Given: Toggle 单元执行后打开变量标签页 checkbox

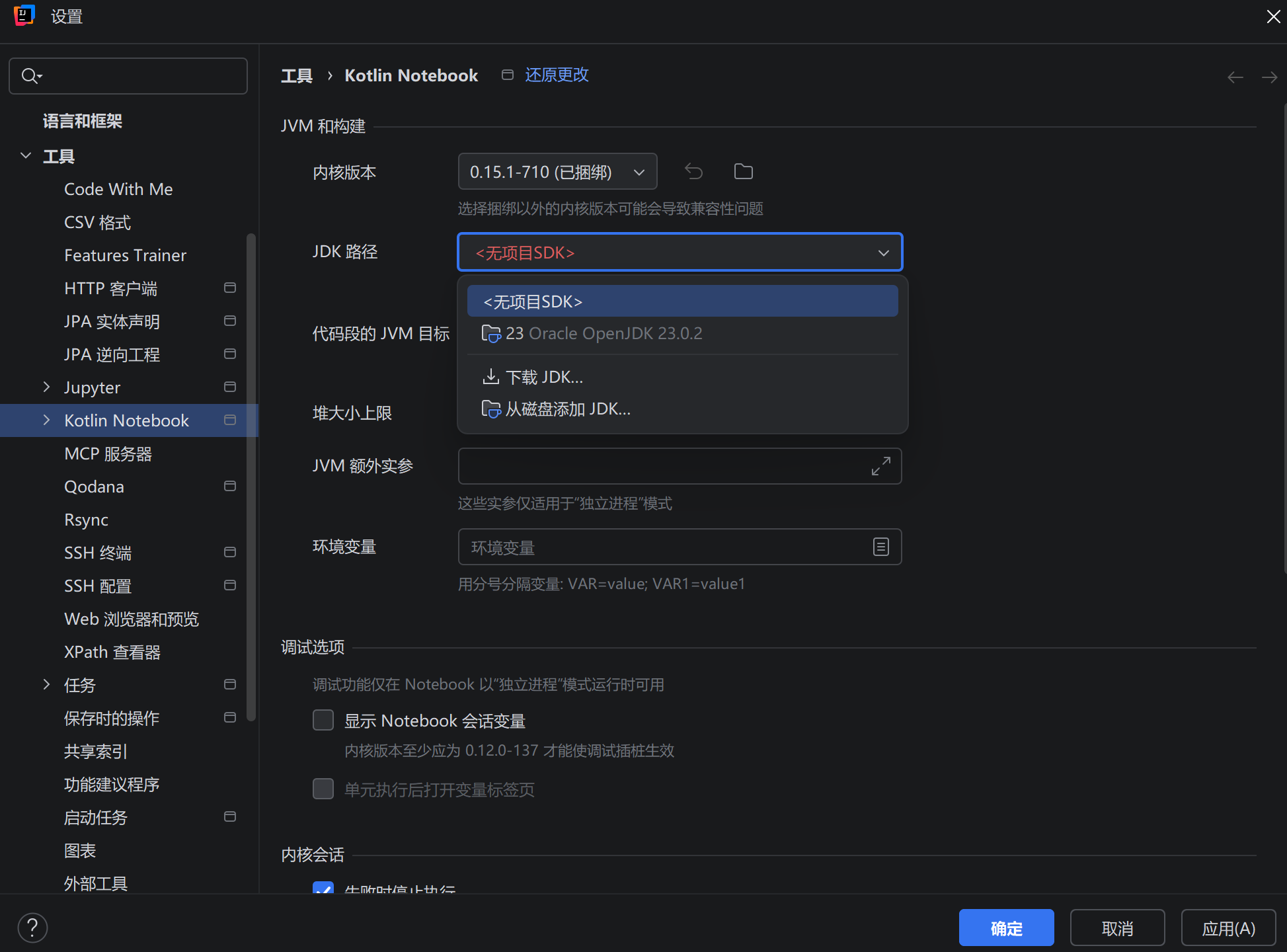Looking at the screenshot, I should click(323, 789).
